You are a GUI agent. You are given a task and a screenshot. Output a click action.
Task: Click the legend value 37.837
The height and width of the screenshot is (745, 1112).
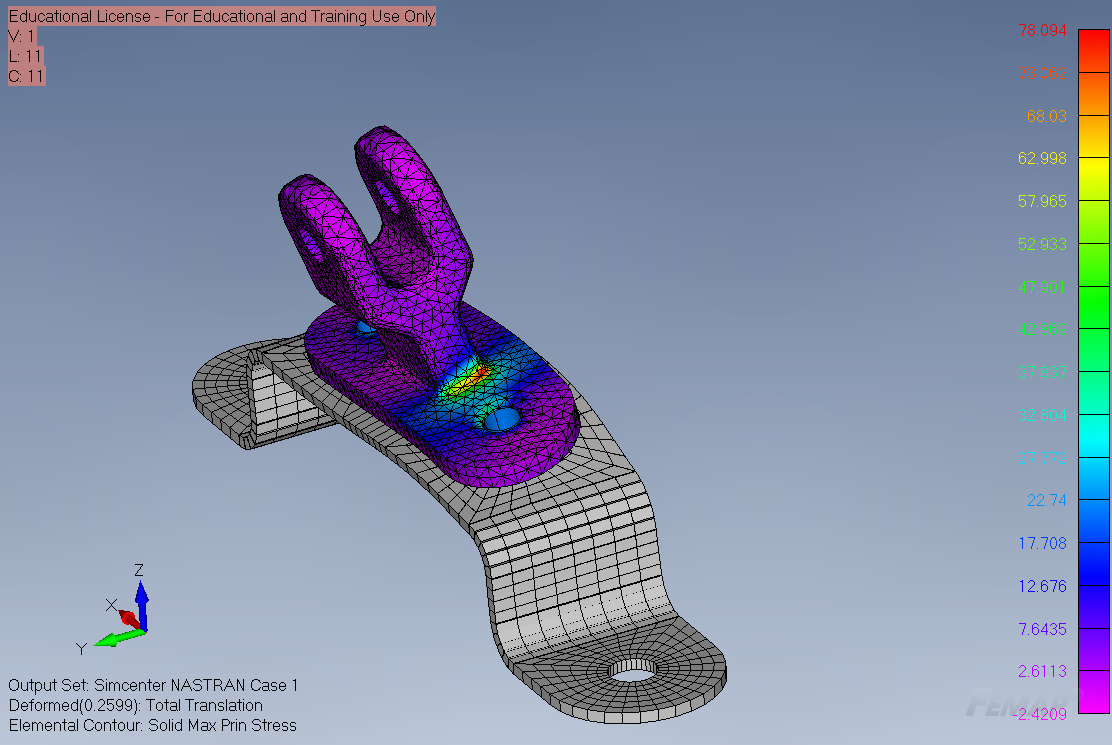coord(1042,372)
